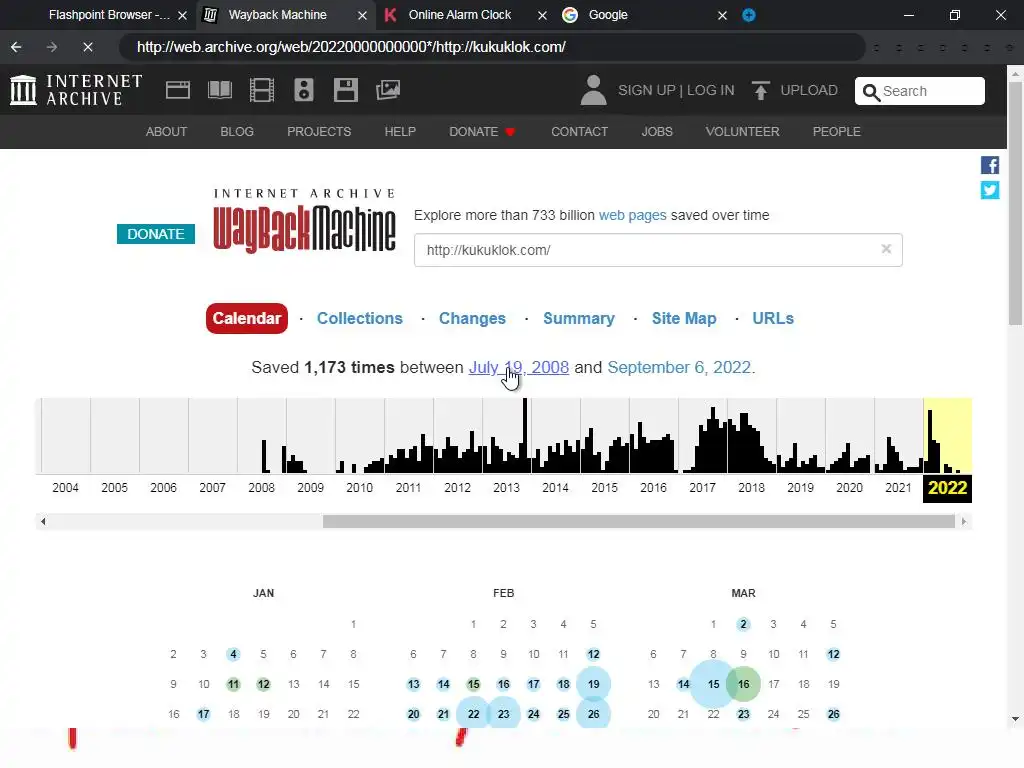Open the Internet Archive logo home link
1024x768 pixels.
(76, 90)
